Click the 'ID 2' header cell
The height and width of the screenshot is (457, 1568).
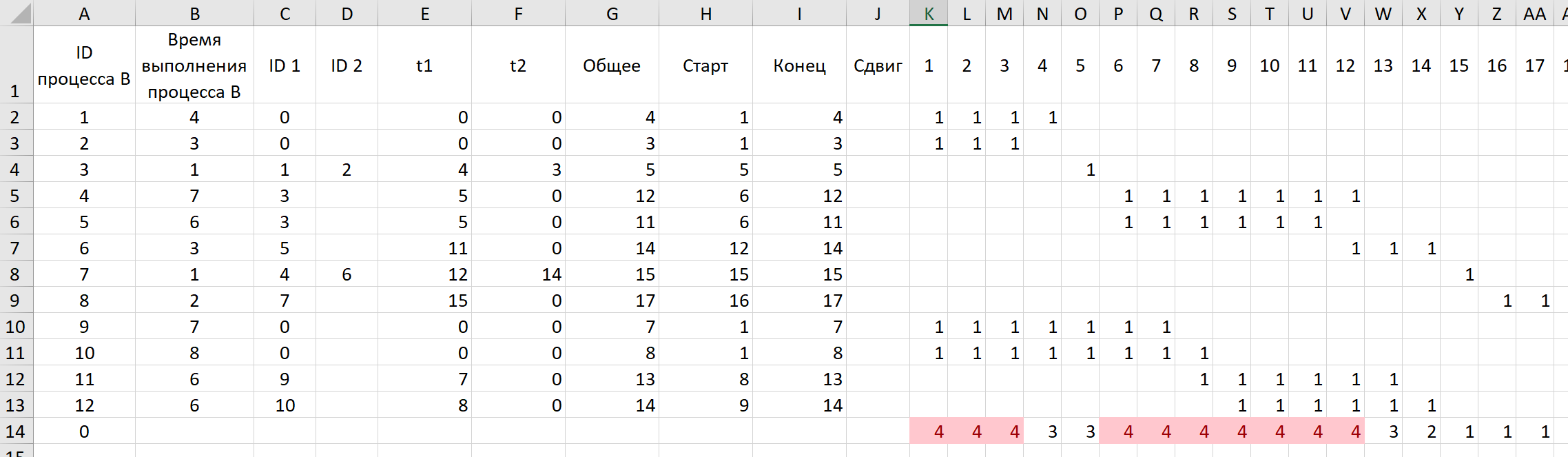click(347, 65)
